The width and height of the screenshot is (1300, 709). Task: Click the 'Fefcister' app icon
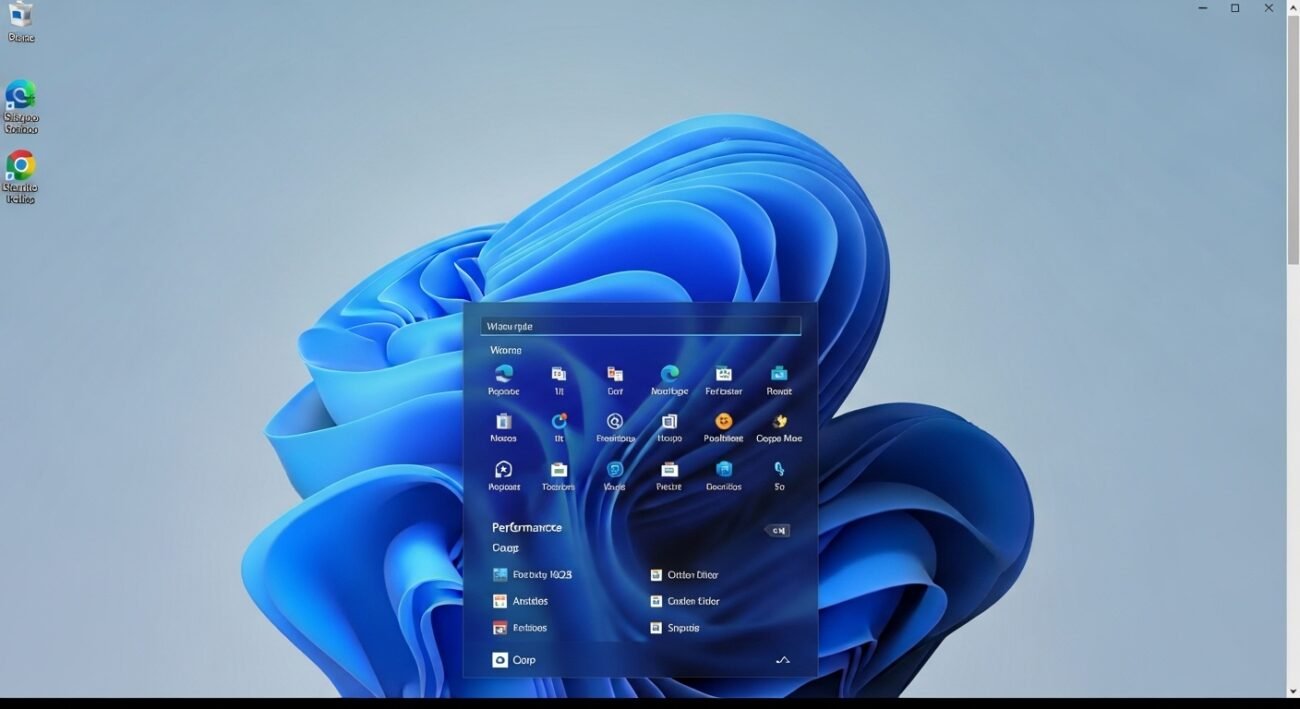(723, 374)
